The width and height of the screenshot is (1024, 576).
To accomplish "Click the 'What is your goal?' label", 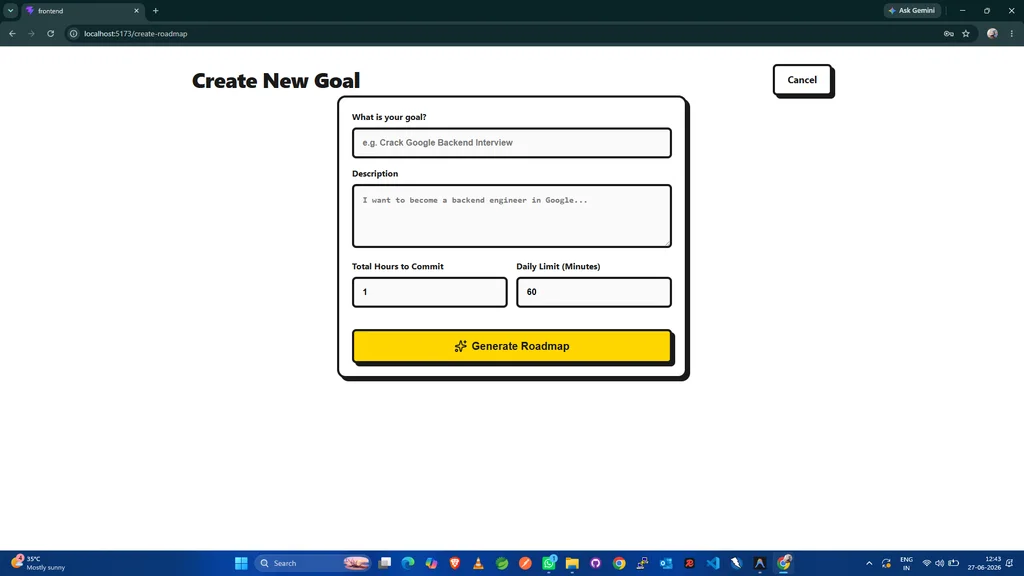I will coord(389,118).
